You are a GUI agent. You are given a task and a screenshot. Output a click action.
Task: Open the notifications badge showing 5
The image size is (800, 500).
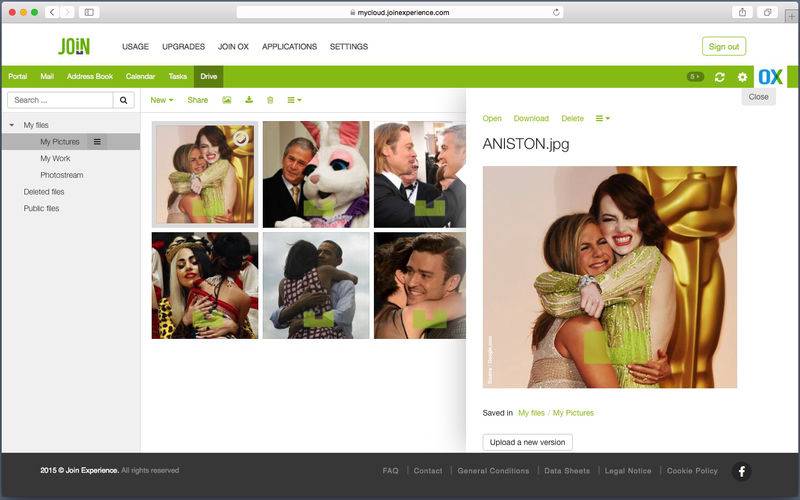(x=695, y=77)
